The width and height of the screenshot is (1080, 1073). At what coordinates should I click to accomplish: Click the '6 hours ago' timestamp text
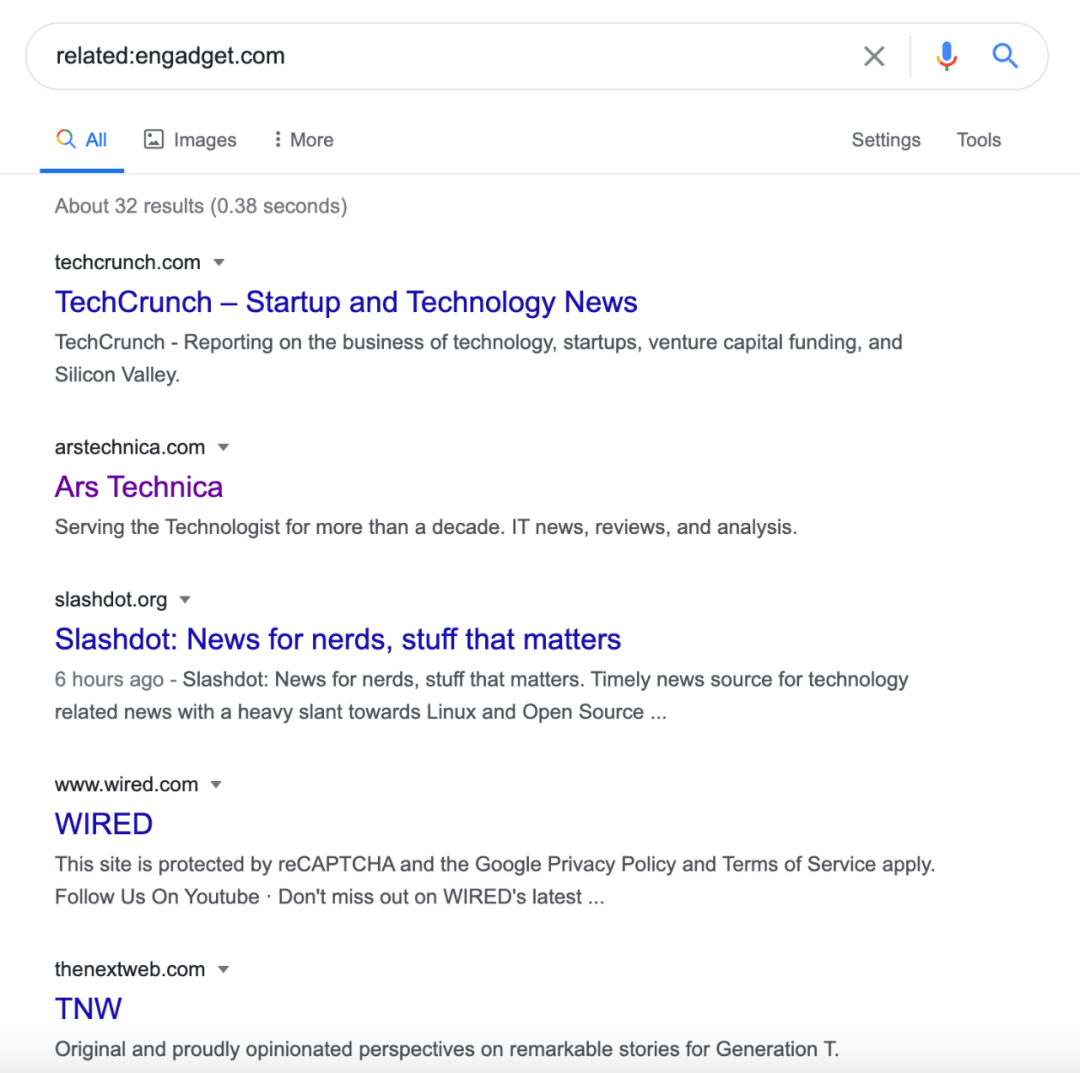point(109,680)
